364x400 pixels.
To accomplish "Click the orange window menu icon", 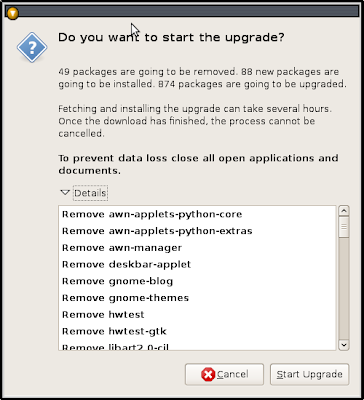I will pos(12,13).
